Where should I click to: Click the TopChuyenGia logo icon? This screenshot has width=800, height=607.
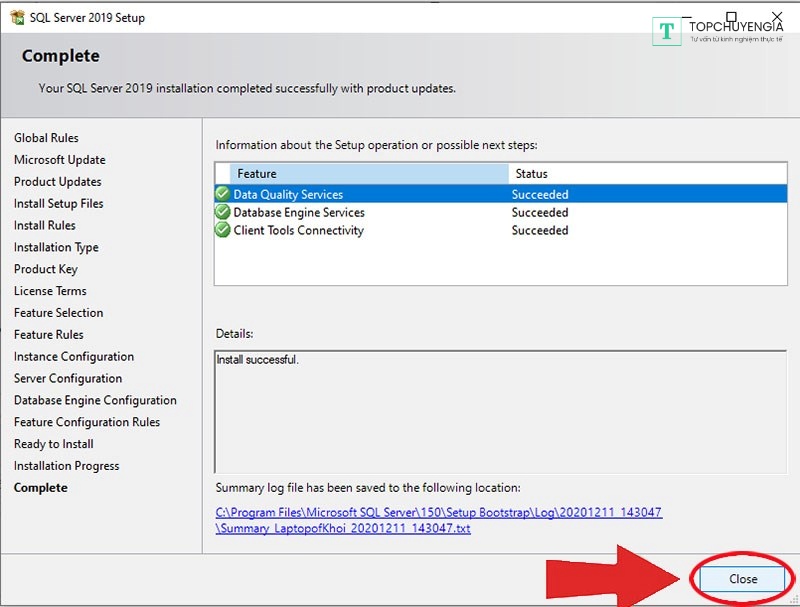click(666, 31)
